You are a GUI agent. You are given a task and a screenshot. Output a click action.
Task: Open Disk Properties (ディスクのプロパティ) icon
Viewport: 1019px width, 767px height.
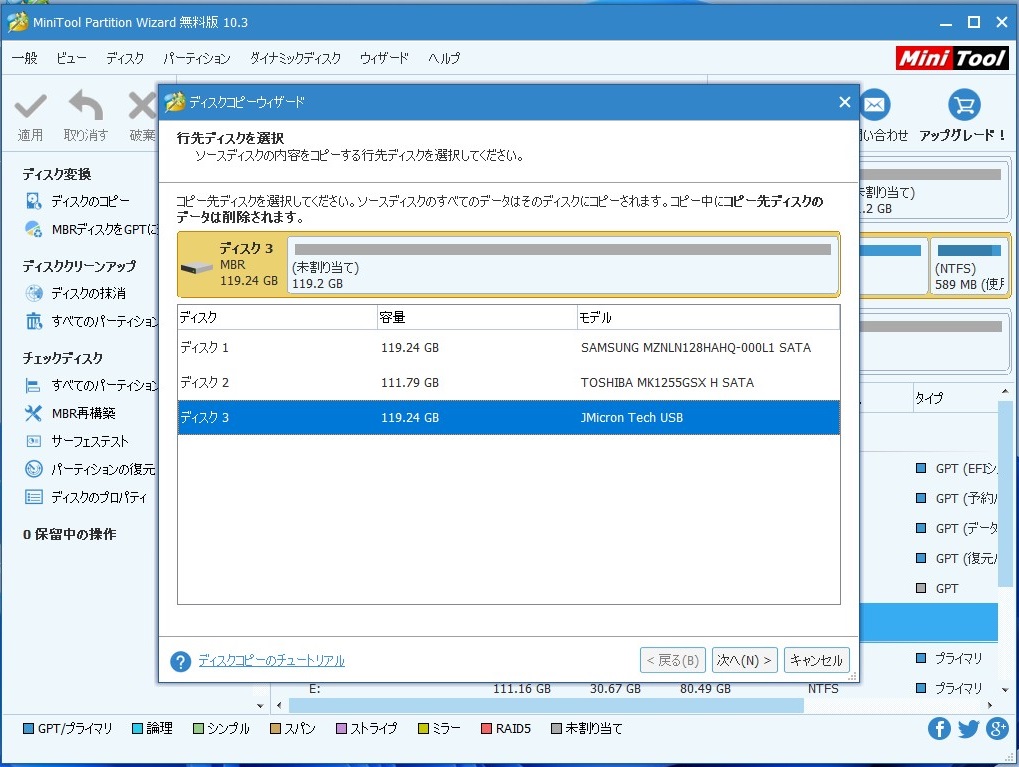click(34, 497)
